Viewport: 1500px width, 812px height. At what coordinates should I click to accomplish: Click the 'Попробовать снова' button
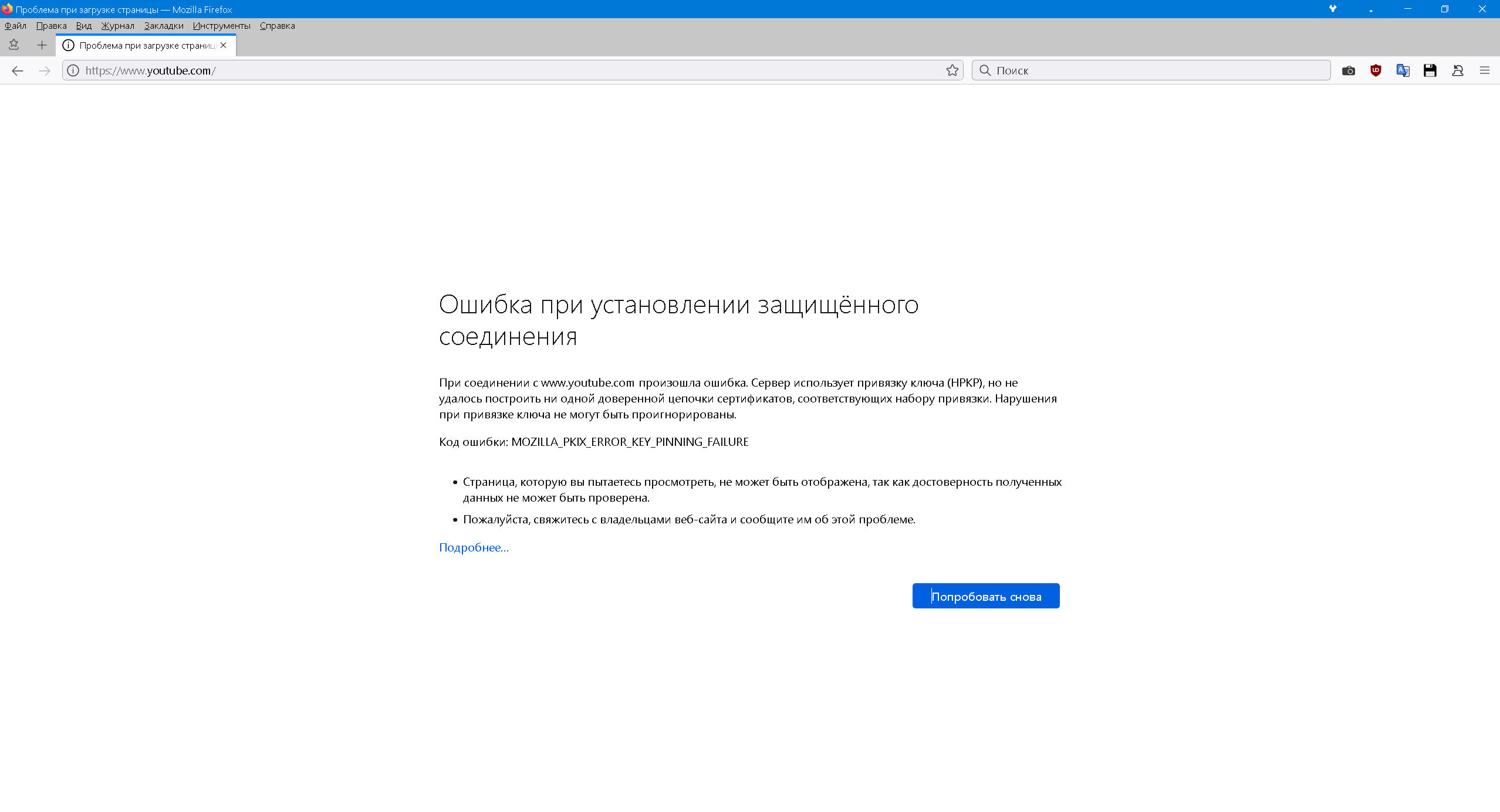[986, 596]
